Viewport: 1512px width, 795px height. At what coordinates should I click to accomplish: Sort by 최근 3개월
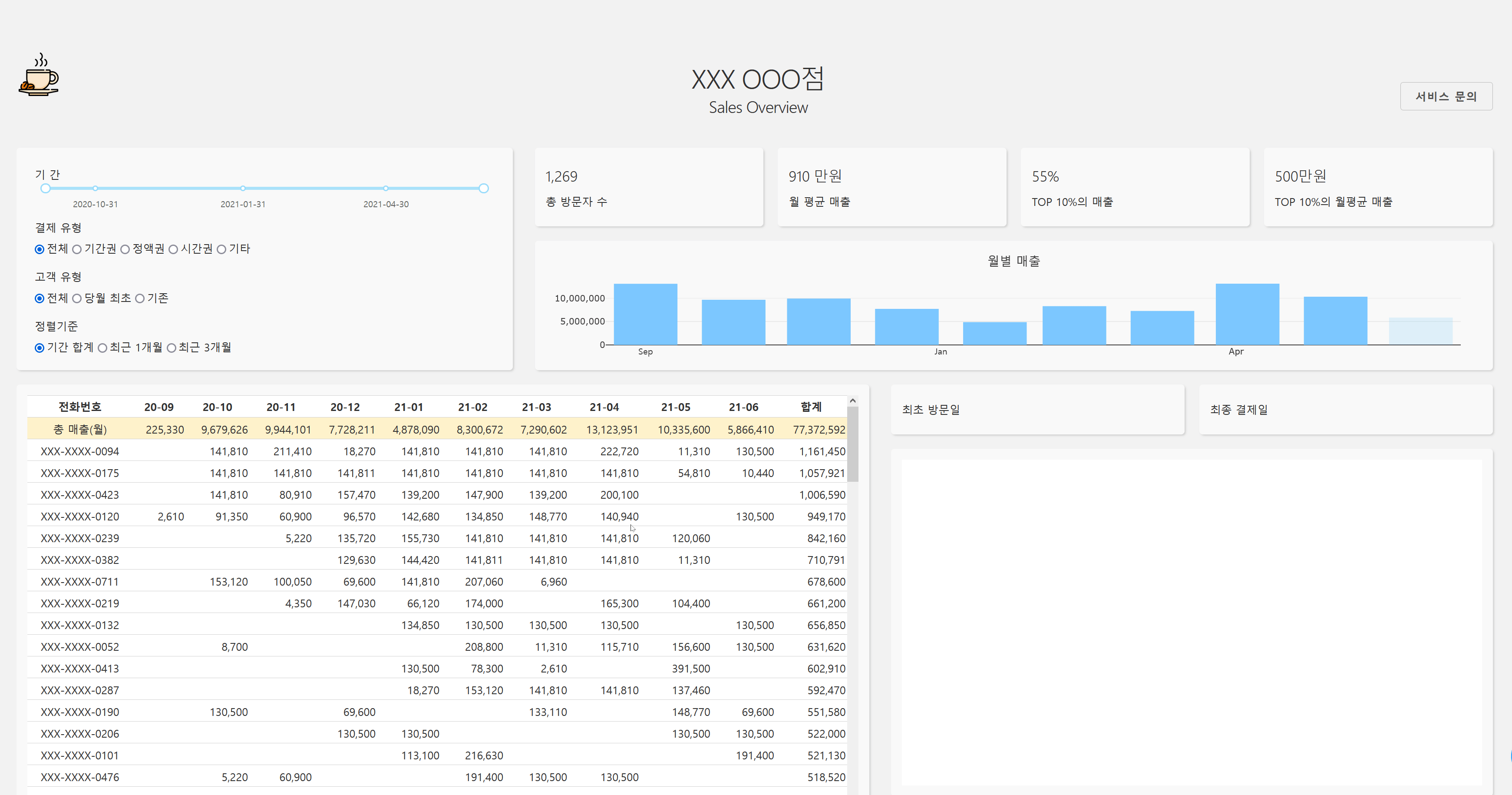click(172, 348)
